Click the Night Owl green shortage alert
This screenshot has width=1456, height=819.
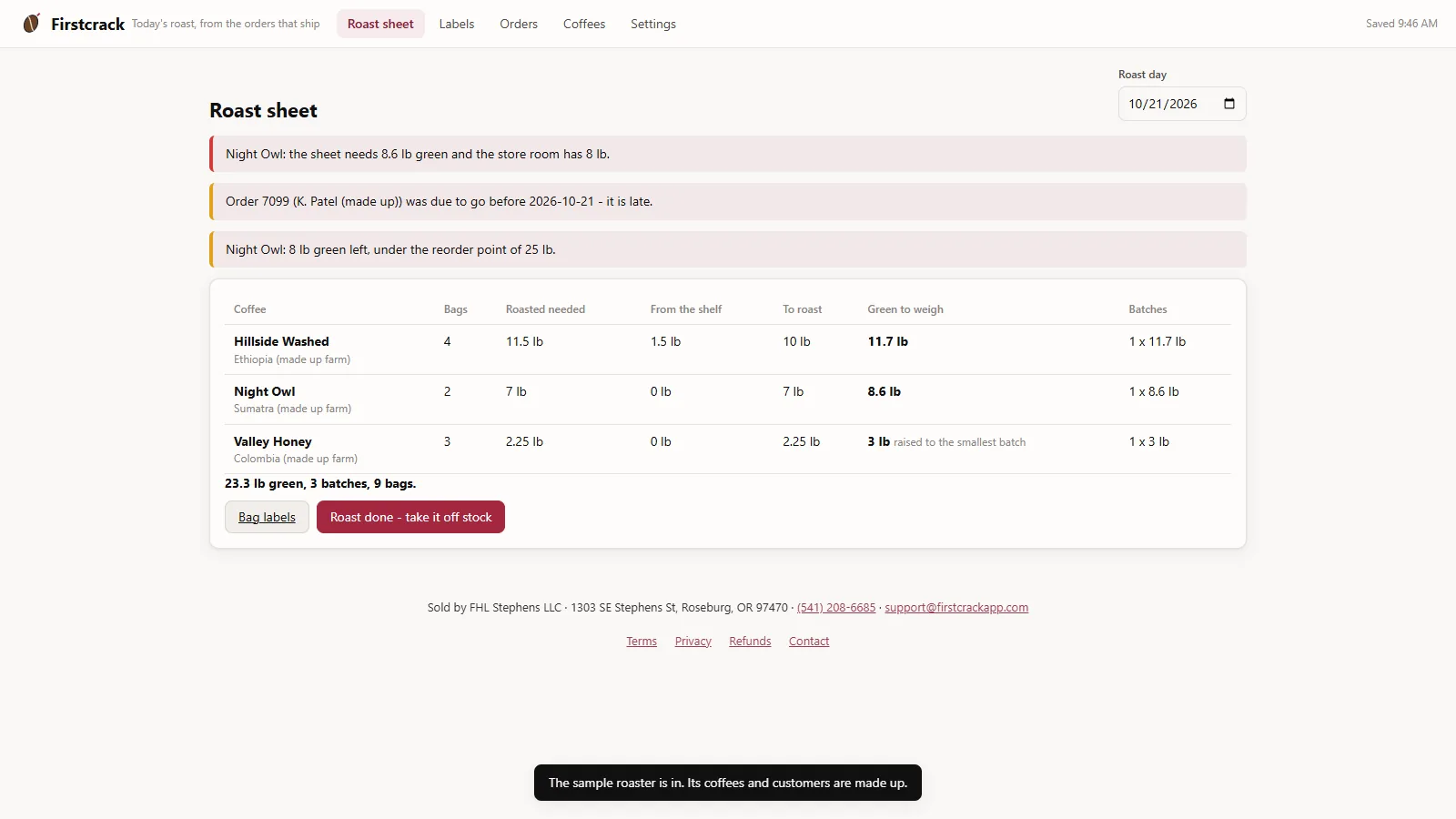(x=728, y=154)
